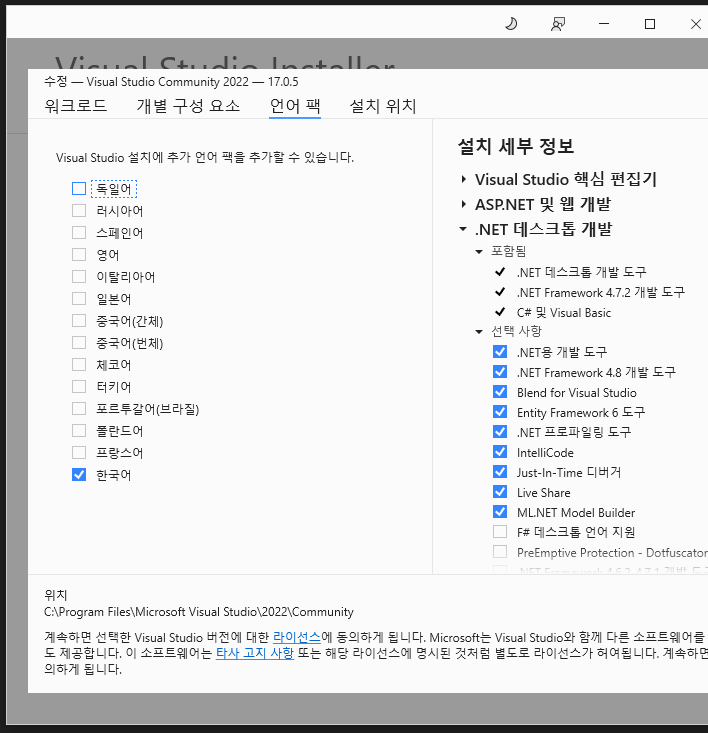Check the 포르투갈어(브라질) language pack

(79, 408)
